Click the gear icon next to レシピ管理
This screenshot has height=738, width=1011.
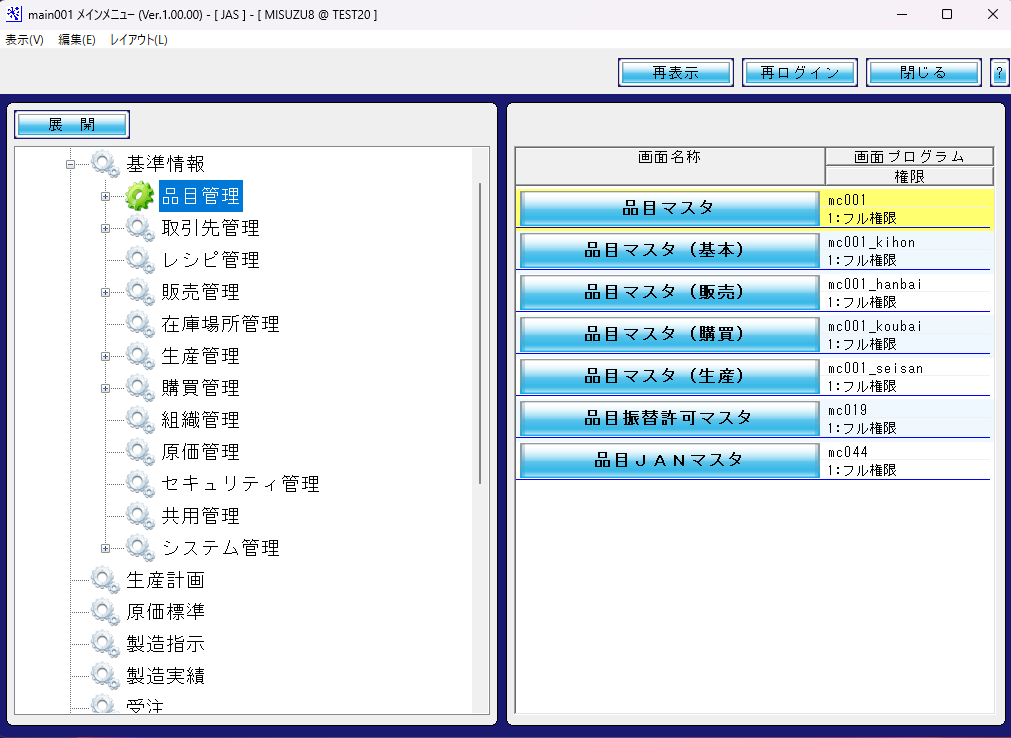point(140,260)
